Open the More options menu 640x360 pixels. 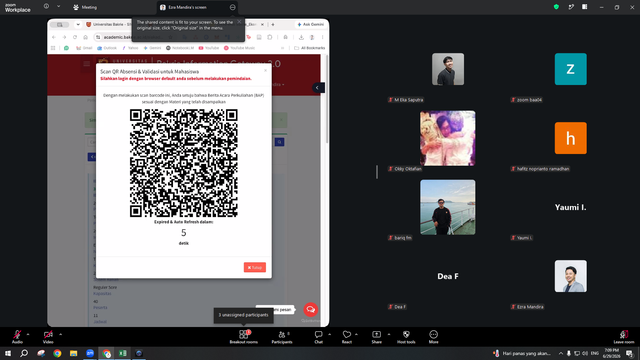tap(433, 337)
